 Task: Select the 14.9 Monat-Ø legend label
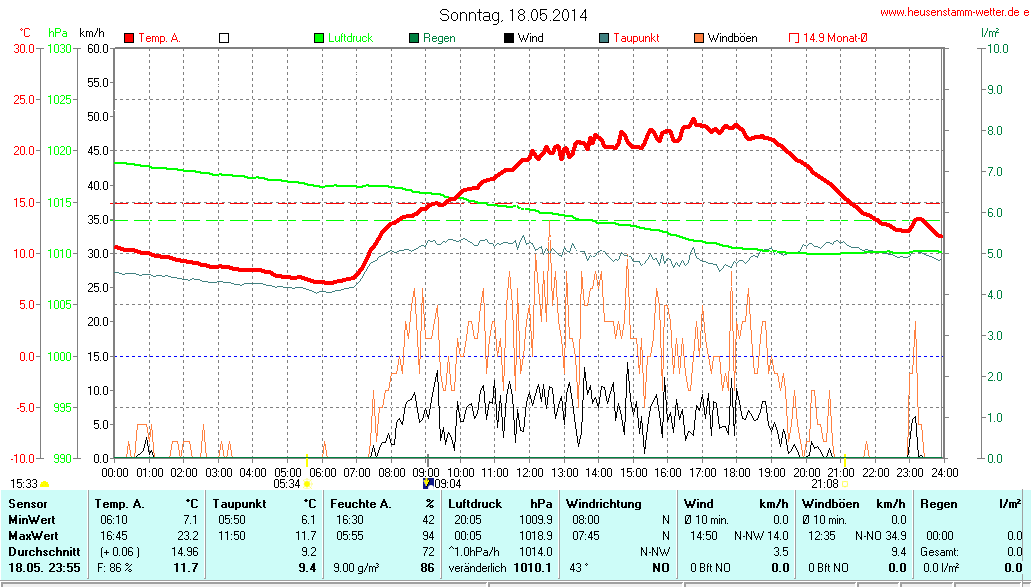[835, 38]
